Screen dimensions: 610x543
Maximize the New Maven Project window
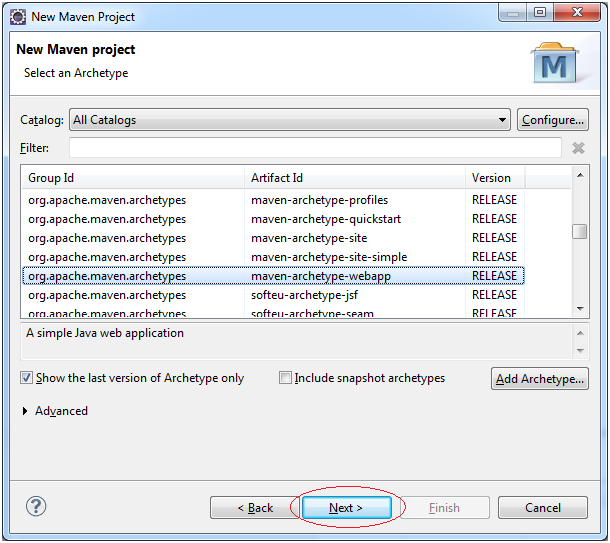(540, 12)
